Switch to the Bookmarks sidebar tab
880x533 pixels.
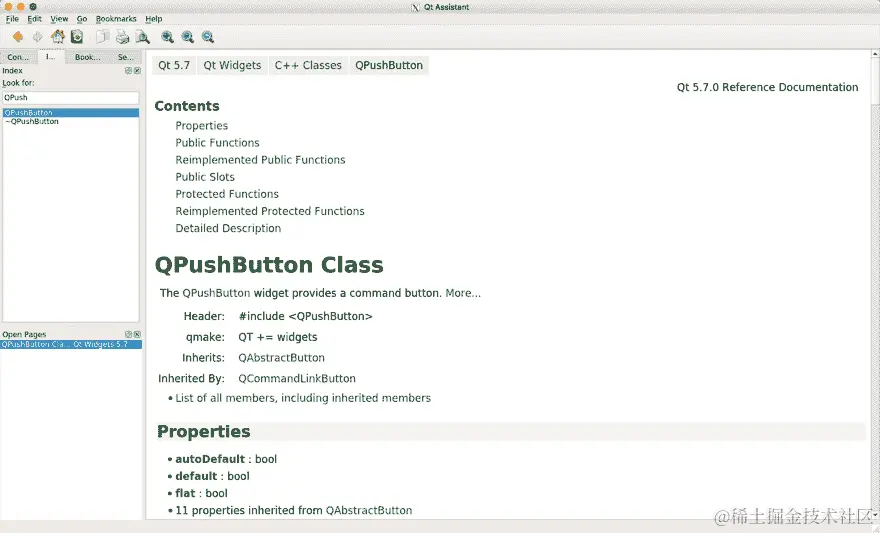[88, 57]
